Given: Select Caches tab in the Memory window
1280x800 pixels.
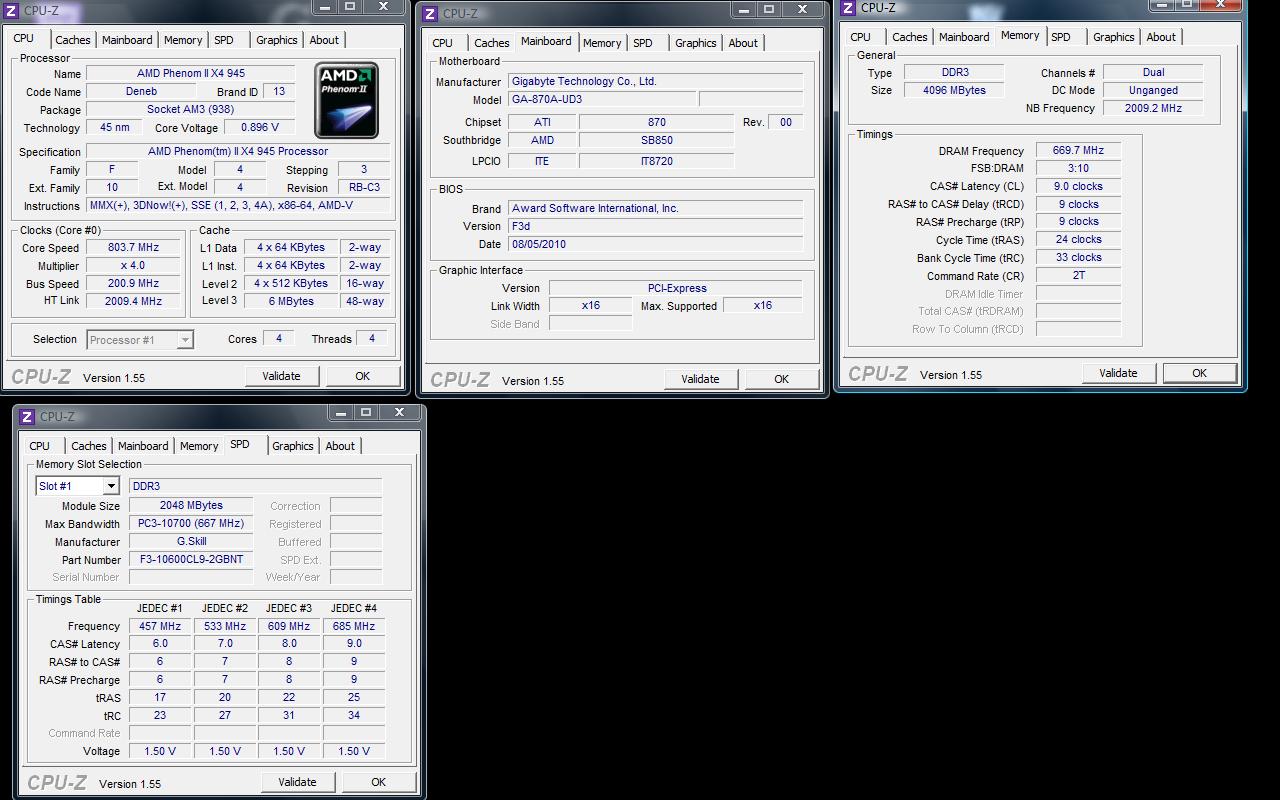Looking at the screenshot, I should [910, 37].
